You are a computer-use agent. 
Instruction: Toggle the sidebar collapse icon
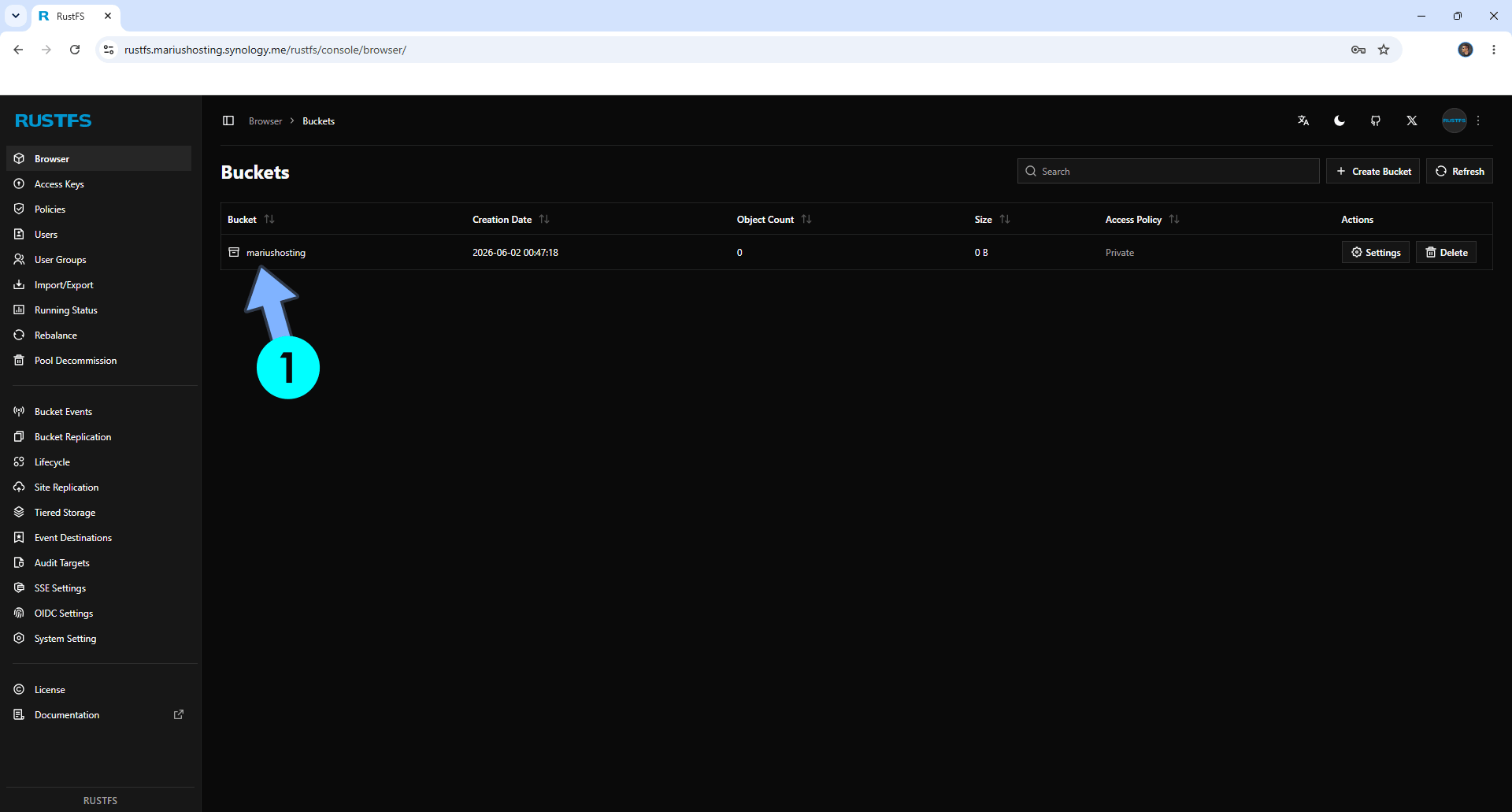click(x=228, y=121)
